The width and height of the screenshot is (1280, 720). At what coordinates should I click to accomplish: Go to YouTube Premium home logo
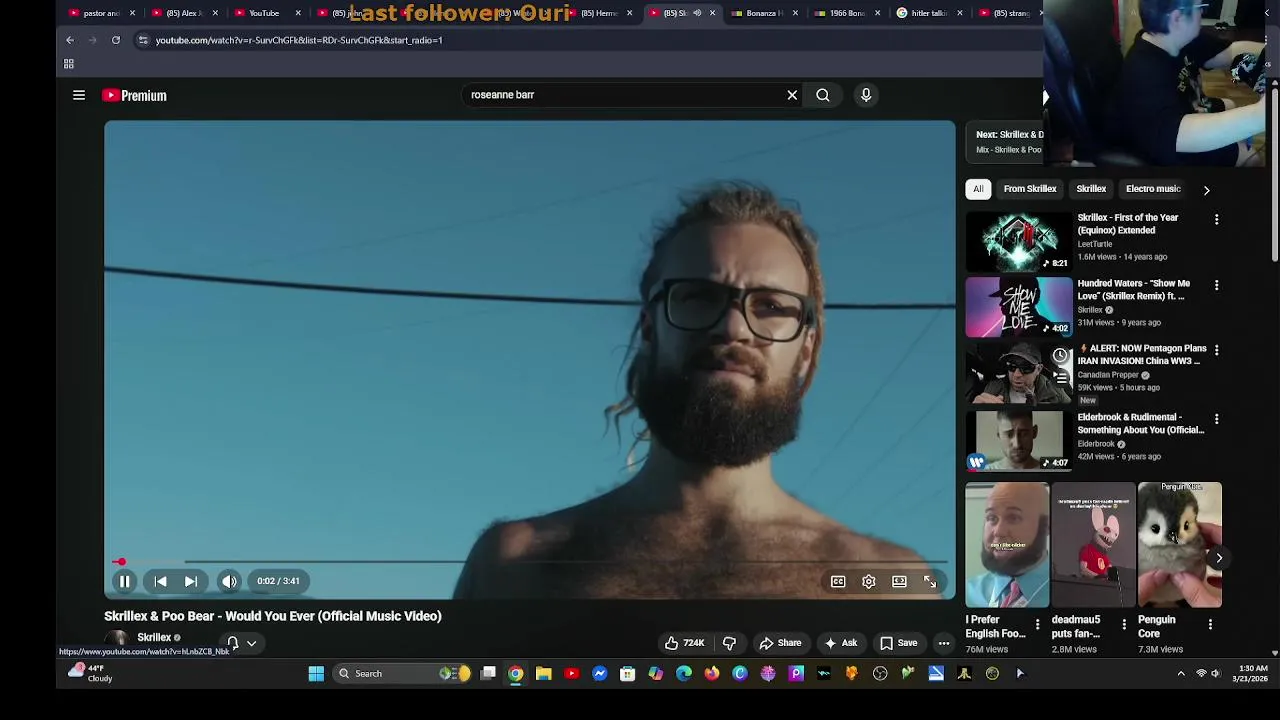point(134,95)
